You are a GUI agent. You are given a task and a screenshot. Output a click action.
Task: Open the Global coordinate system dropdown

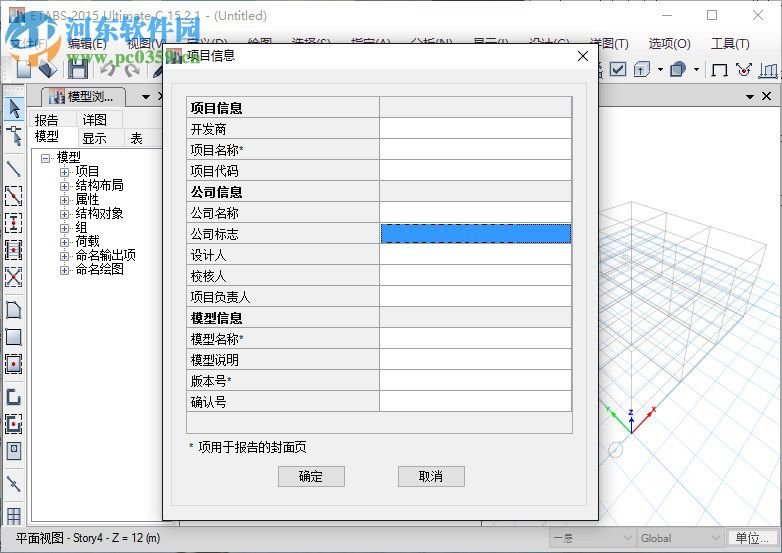click(680, 538)
